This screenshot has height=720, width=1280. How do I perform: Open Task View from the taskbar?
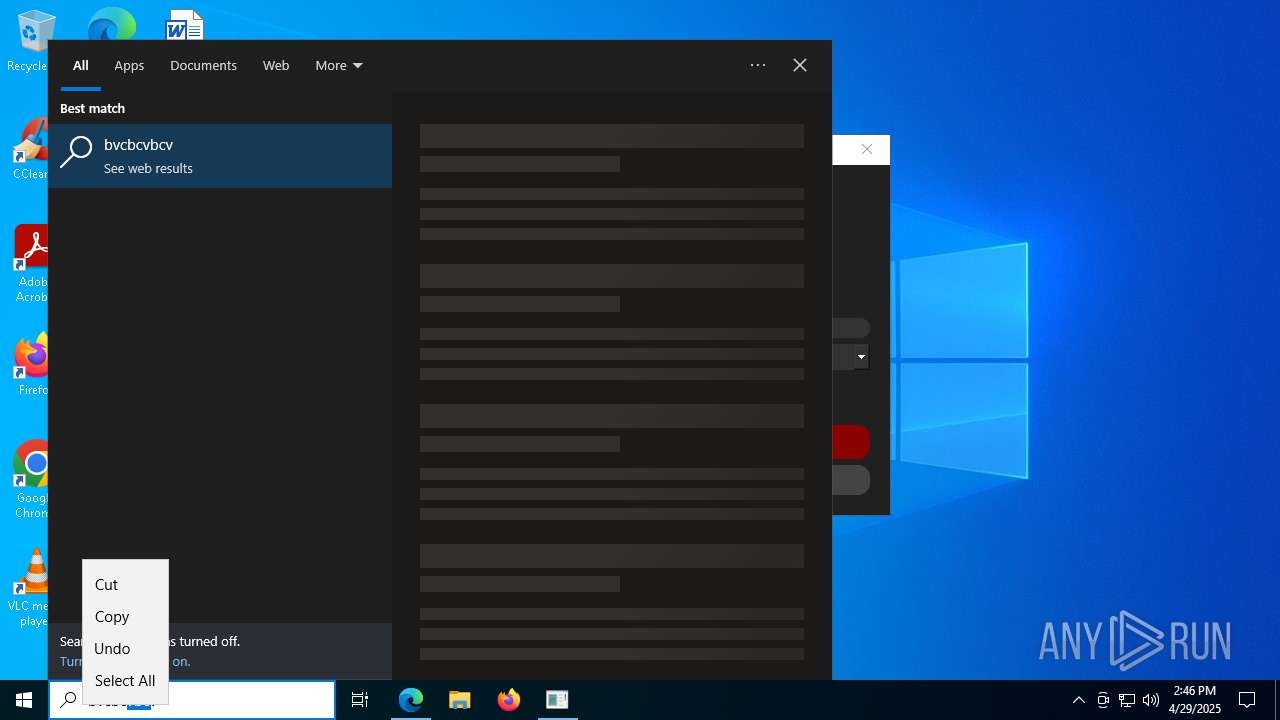tap(360, 700)
